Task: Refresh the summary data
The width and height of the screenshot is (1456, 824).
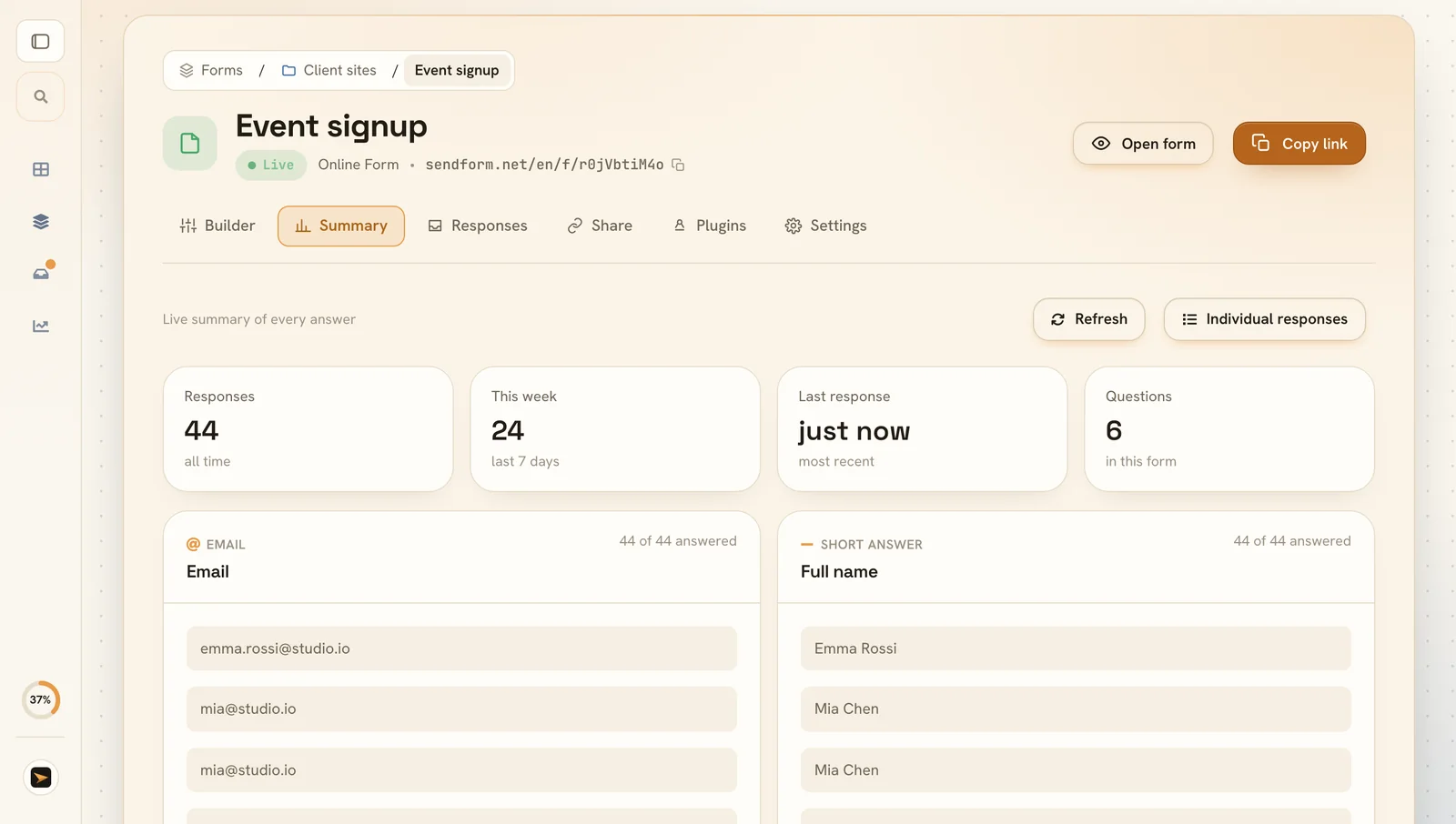Action: tap(1088, 319)
